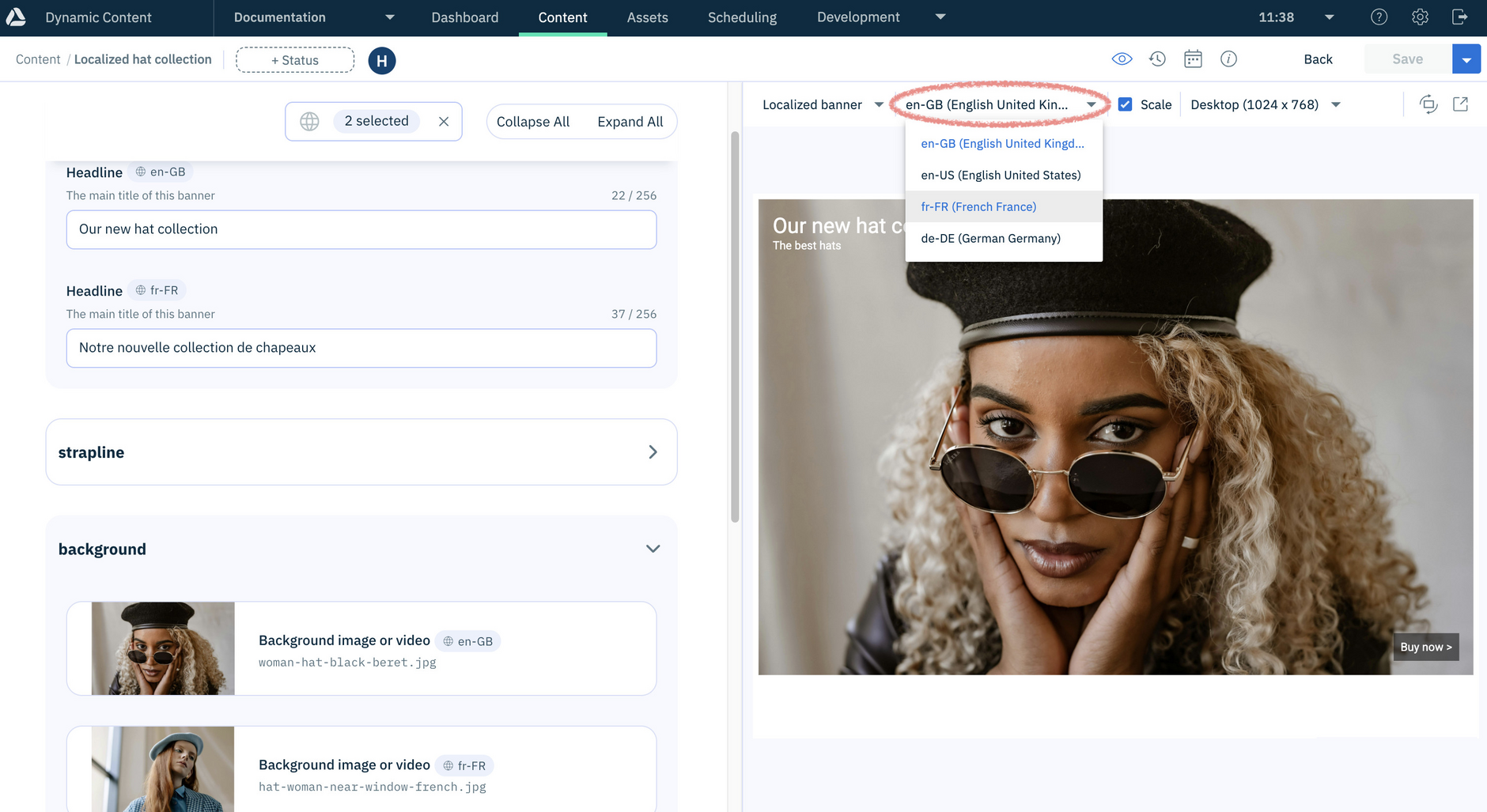Open the Save split-button dropdown arrow
Screen dimensions: 1487x812
pyautogui.click(x=1466, y=59)
